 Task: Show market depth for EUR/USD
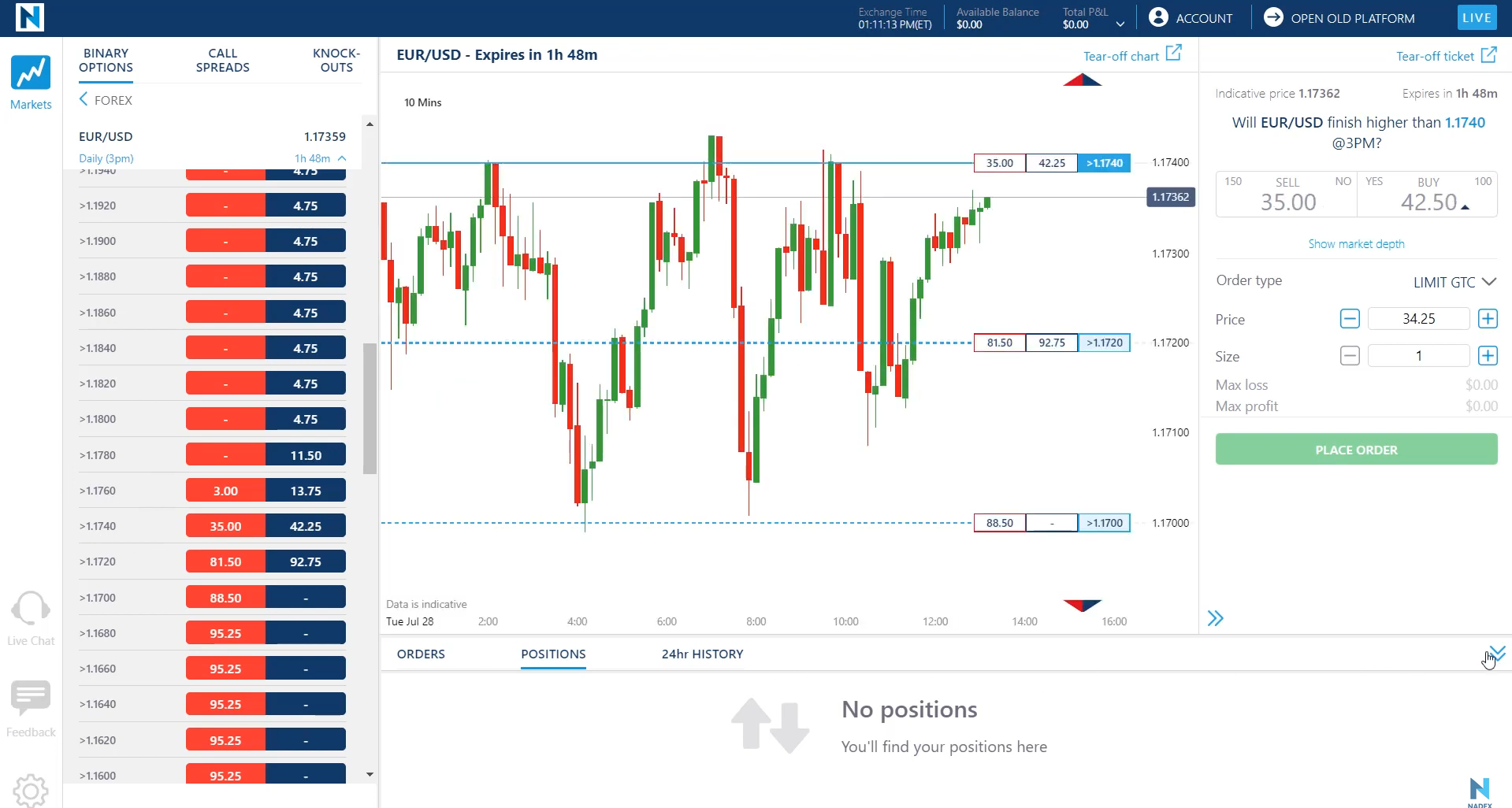[x=1355, y=243]
